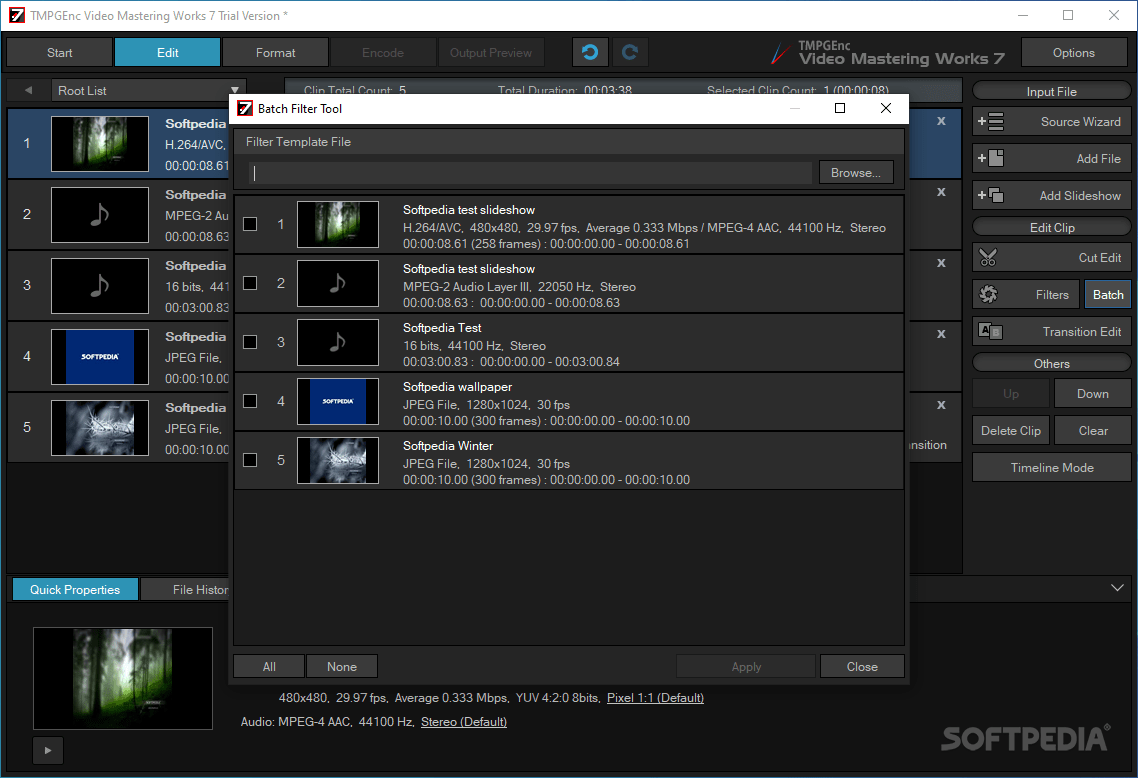The image size is (1138, 778).
Task: Select clip 2 music note thumbnail in main list
Action: tap(100, 215)
